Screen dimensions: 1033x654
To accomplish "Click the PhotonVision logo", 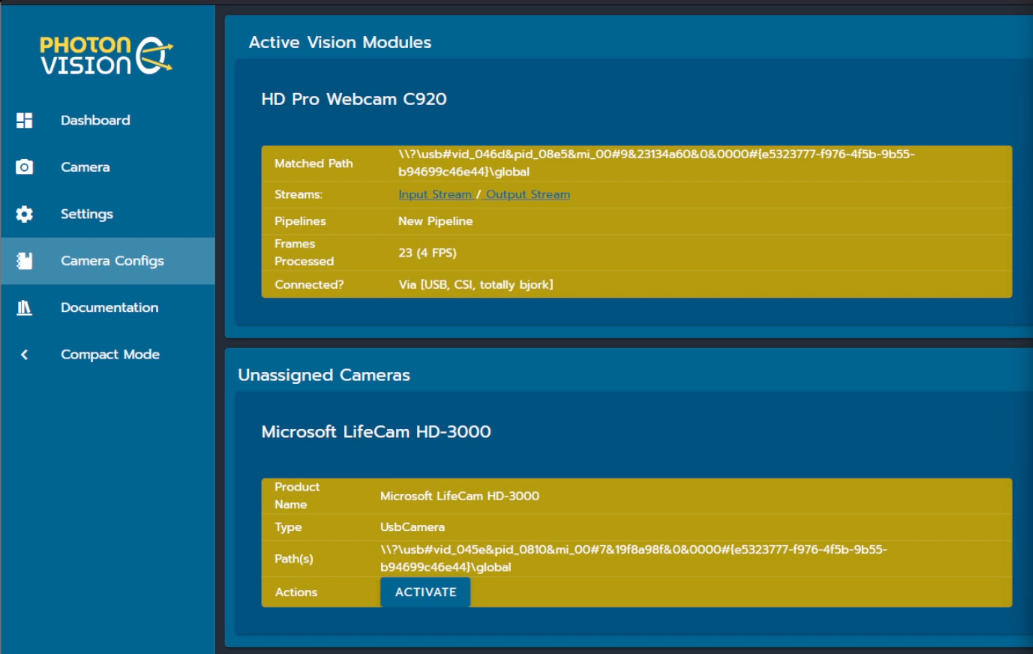I will (x=107, y=56).
